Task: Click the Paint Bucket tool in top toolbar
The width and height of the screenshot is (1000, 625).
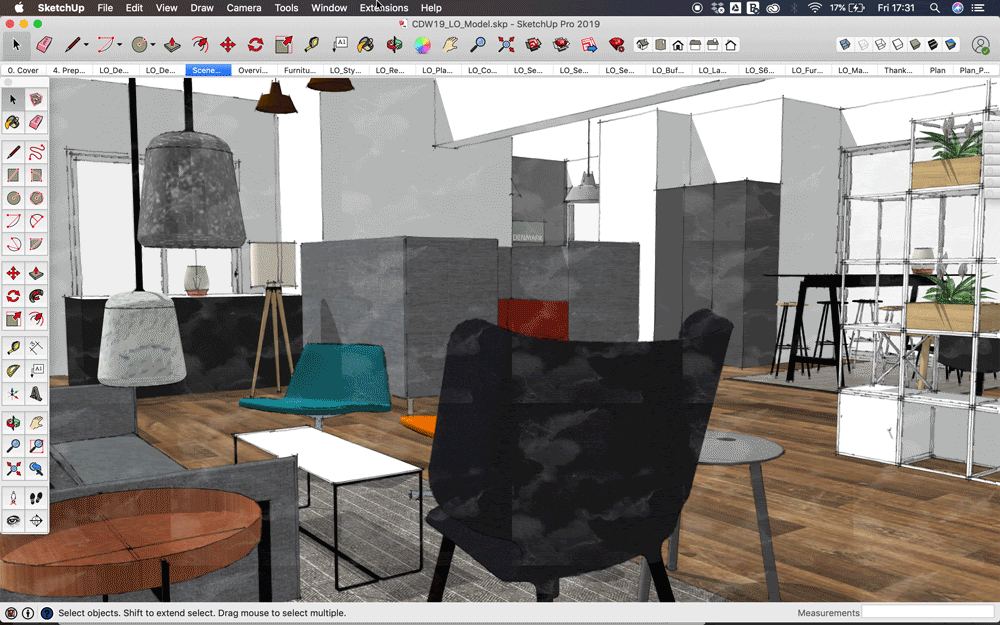Action: click(366, 45)
